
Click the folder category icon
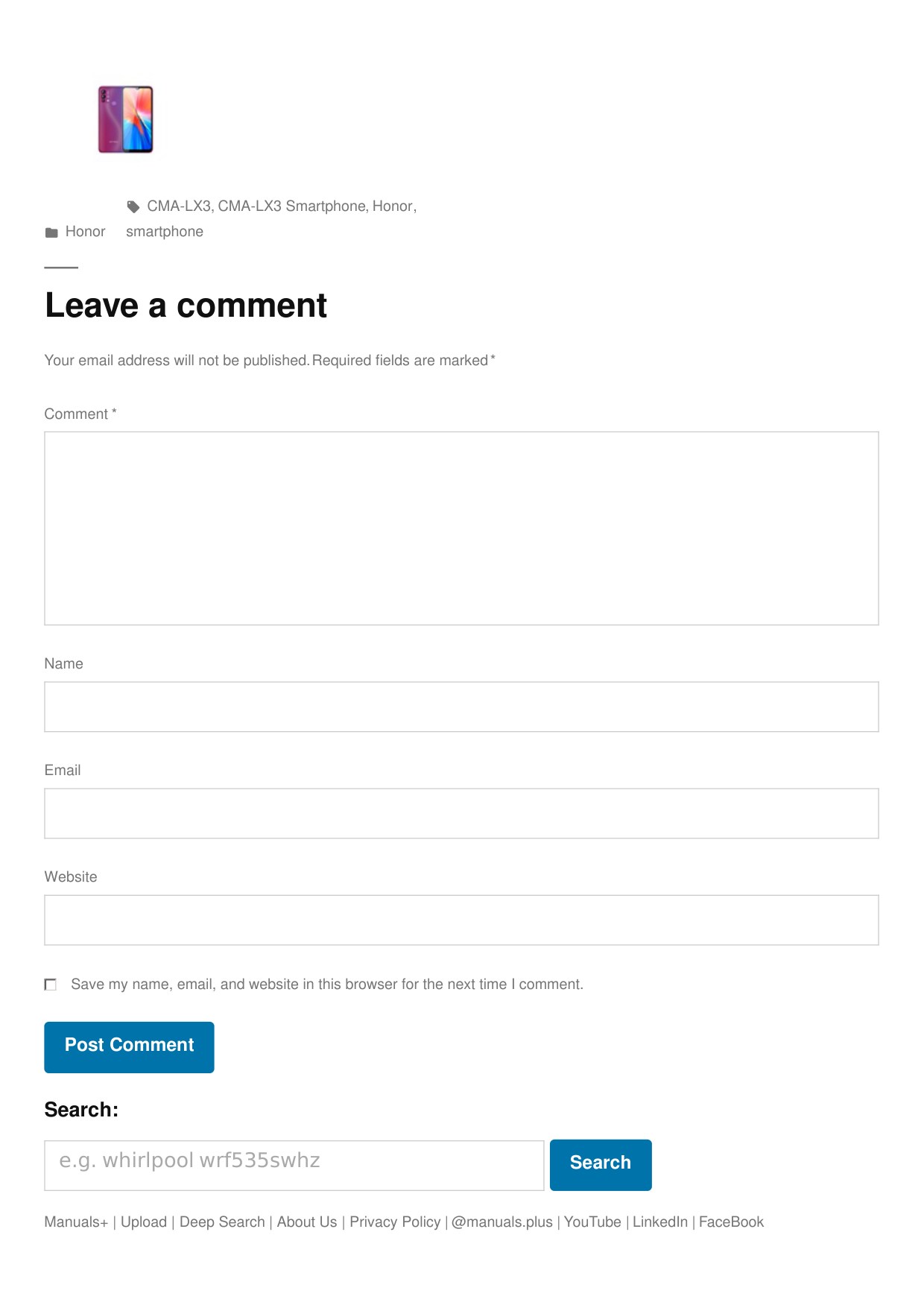pos(51,233)
